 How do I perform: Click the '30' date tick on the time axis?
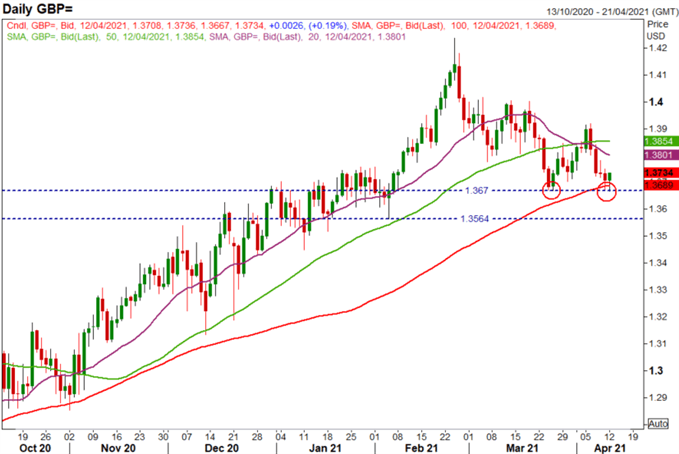(x=163, y=437)
